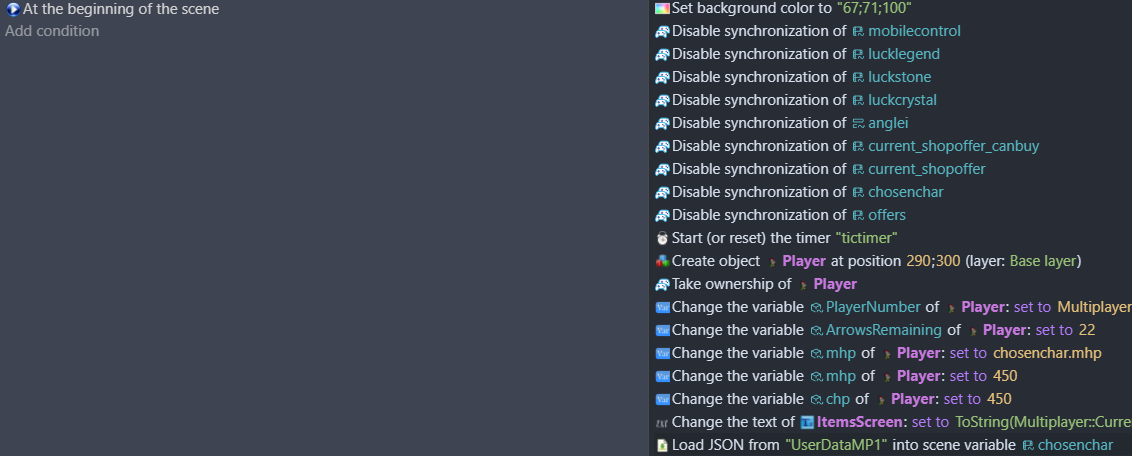This screenshot has width=1132, height=456.
Task: Click the timer icon for "tictimer"
Action: (662, 238)
